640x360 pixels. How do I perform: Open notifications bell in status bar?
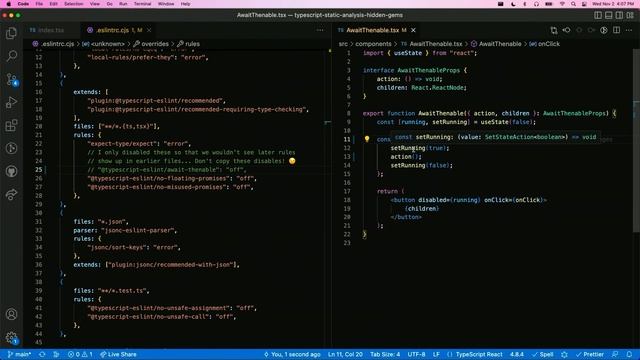click(x=629, y=354)
